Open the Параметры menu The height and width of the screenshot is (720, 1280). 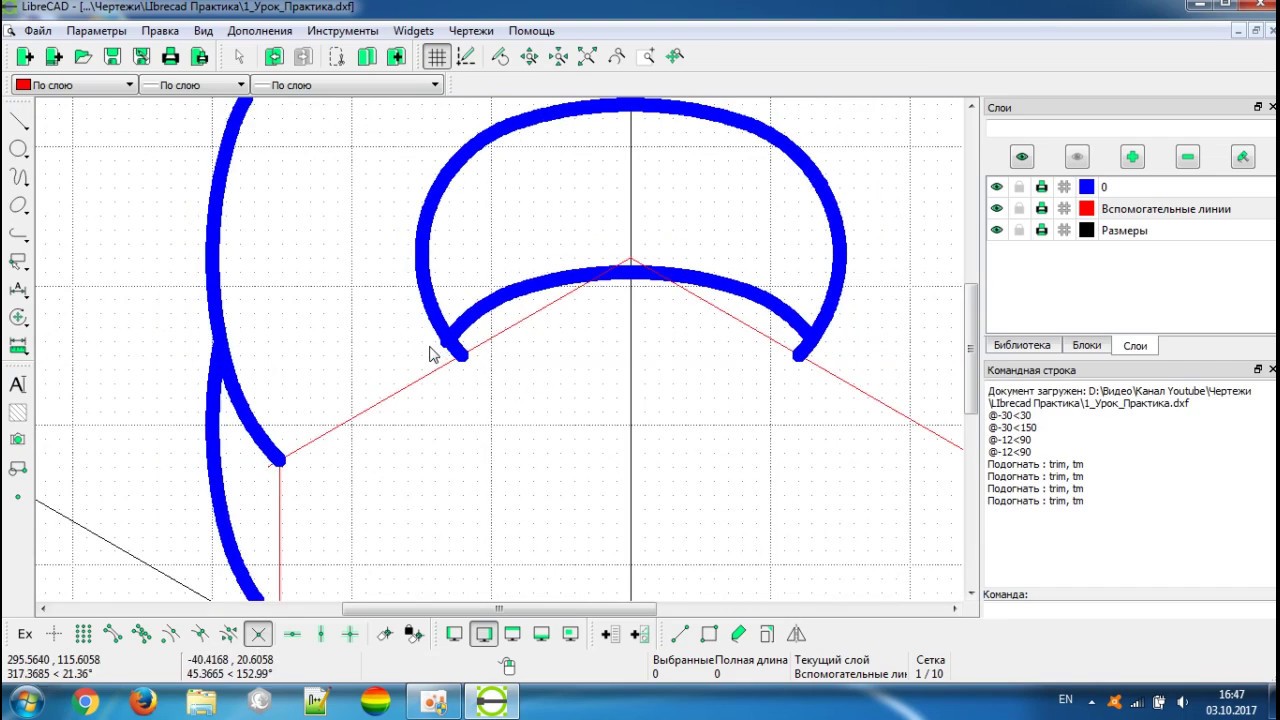(97, 31)
